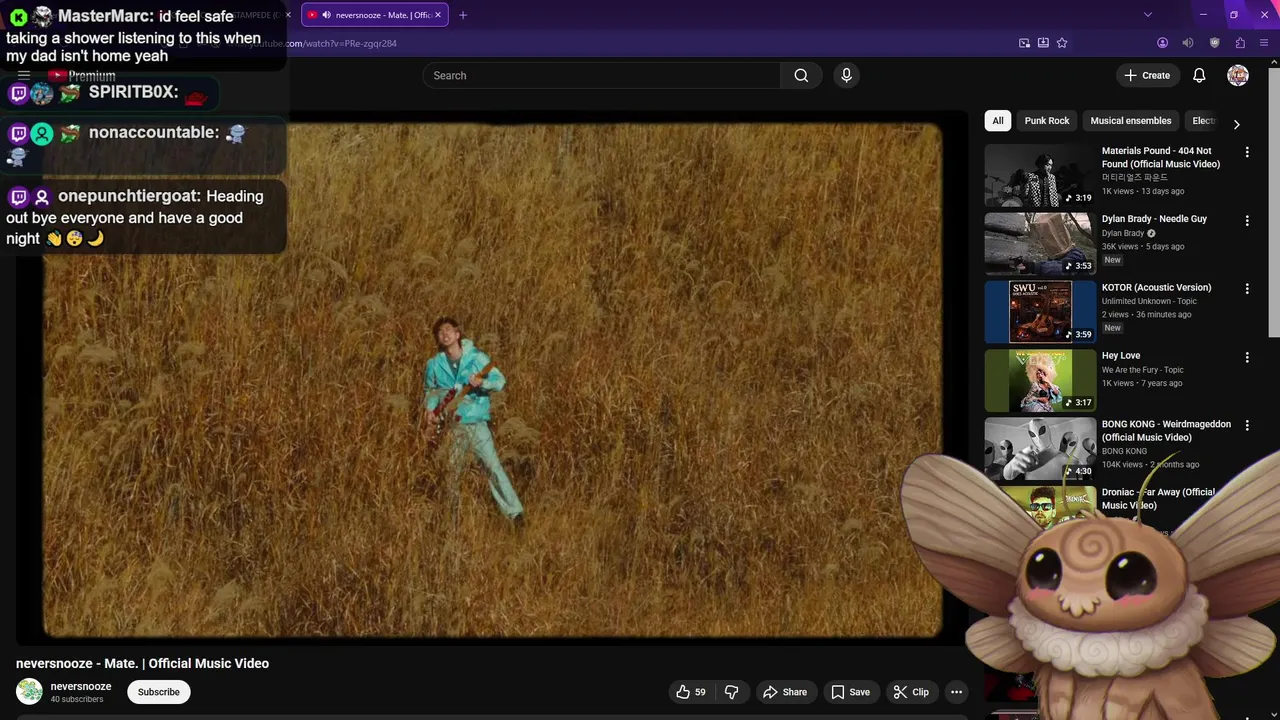1280x720 pixels.
Task: Open YouTube notifications bell
Action: tap(1199, 75)
